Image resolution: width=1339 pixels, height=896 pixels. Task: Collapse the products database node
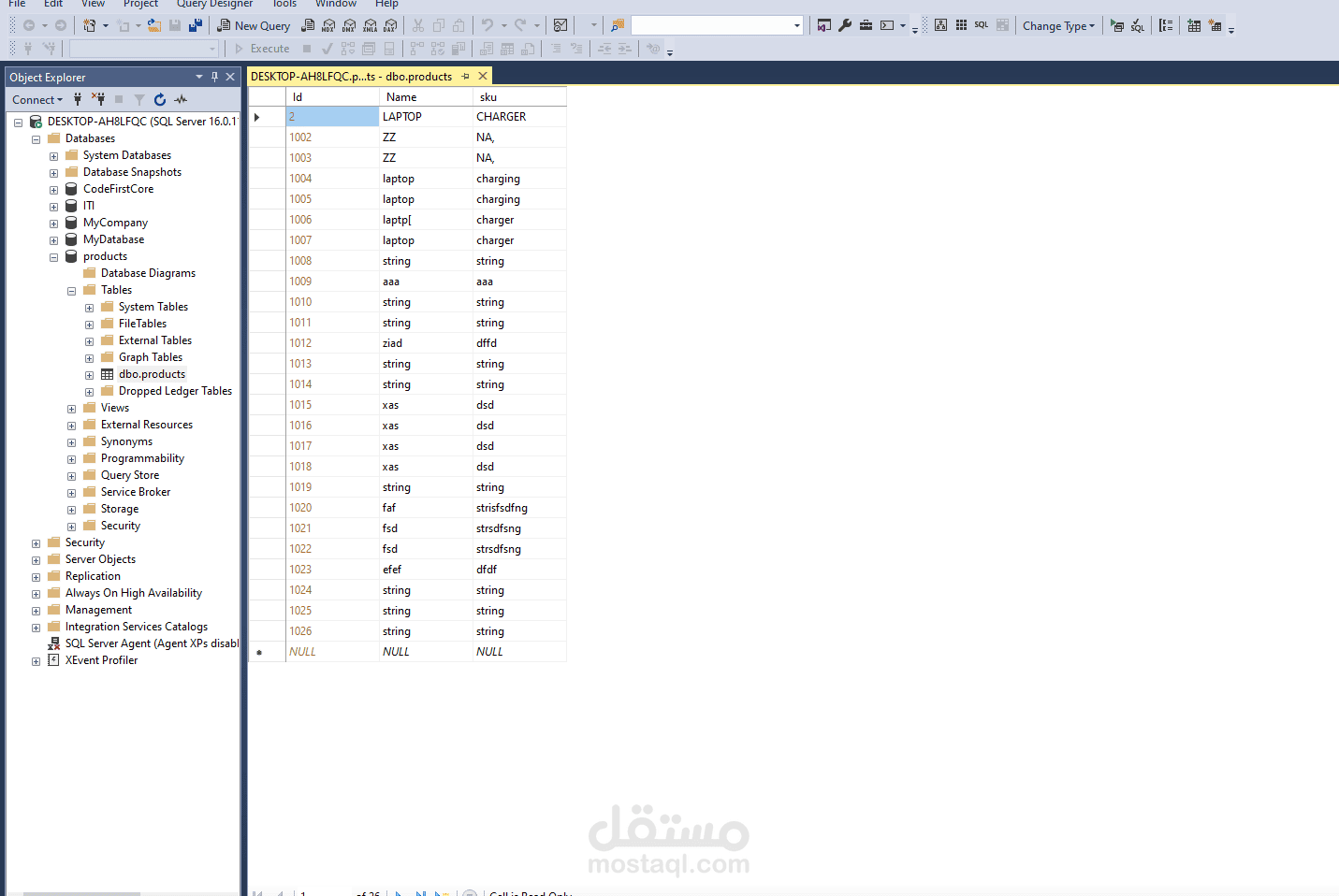tap(53, 257)
